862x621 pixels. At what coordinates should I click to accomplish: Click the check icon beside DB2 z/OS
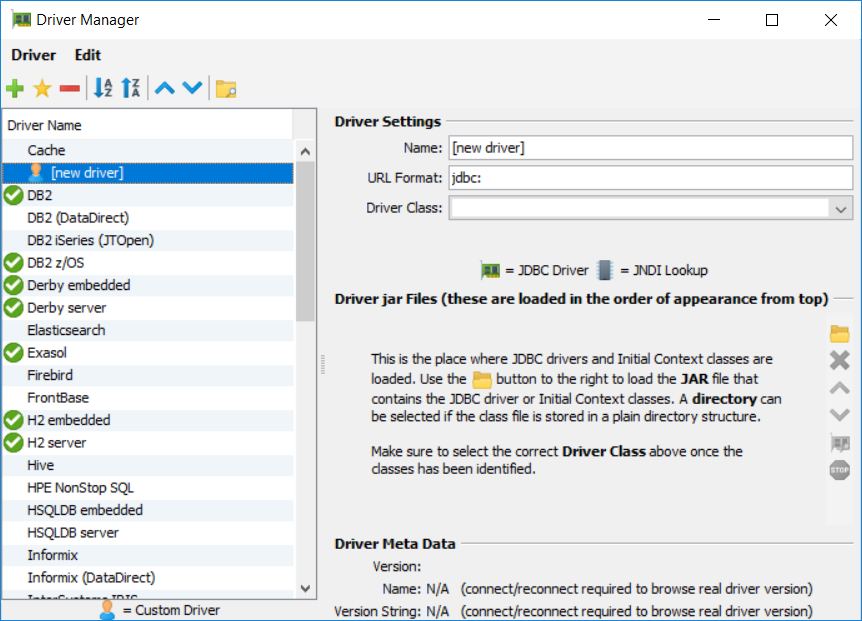pyautogui.click(x=14, y=263)
